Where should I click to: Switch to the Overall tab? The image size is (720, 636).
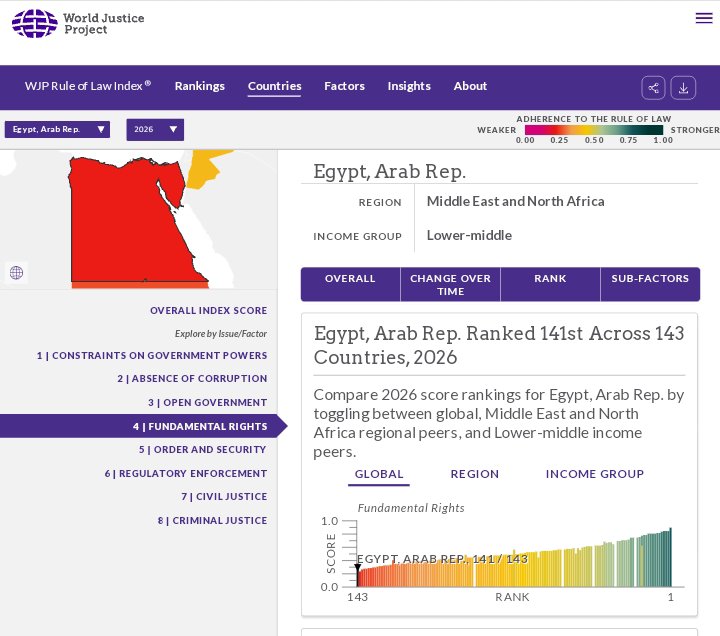coord(350,284)
